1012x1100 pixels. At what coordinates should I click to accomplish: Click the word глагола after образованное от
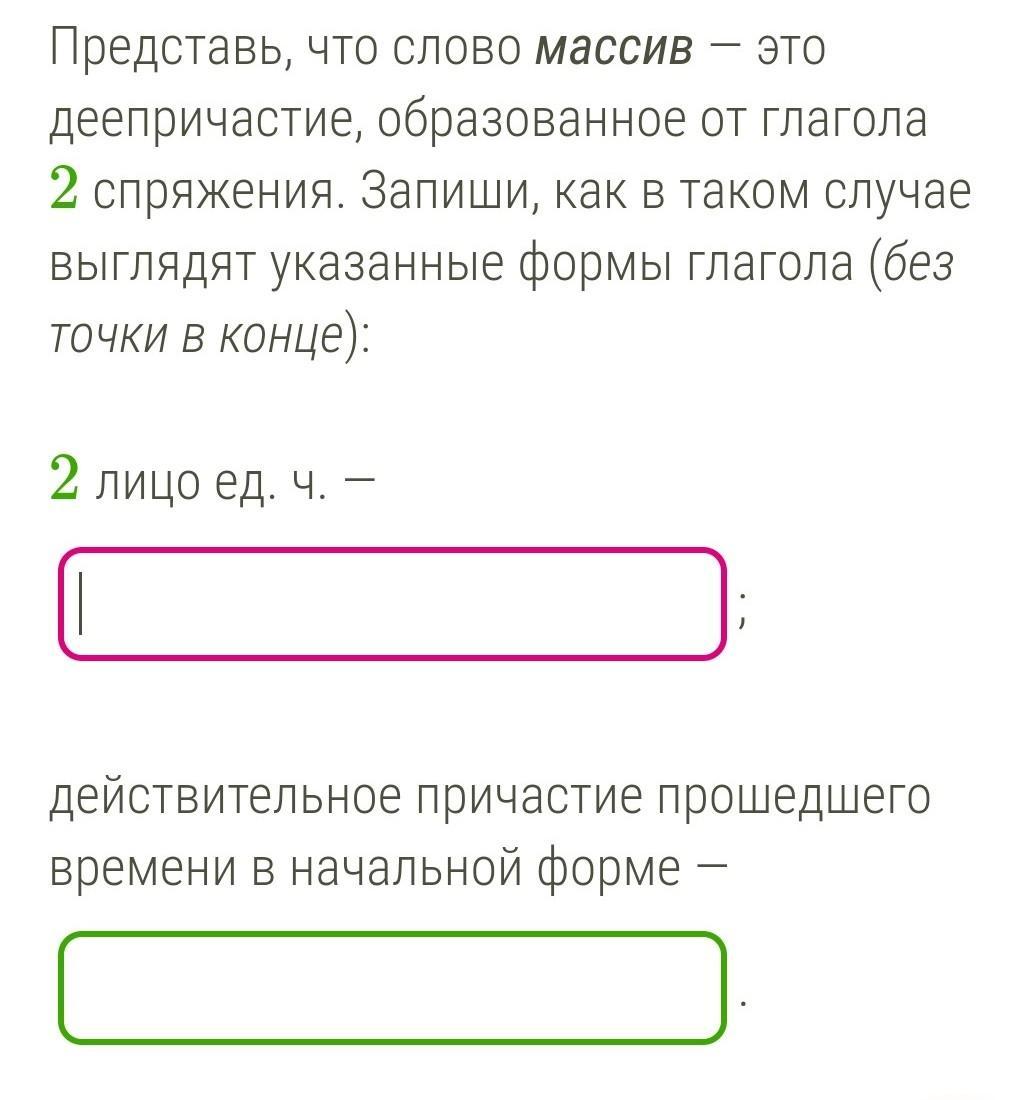[842, 121]
